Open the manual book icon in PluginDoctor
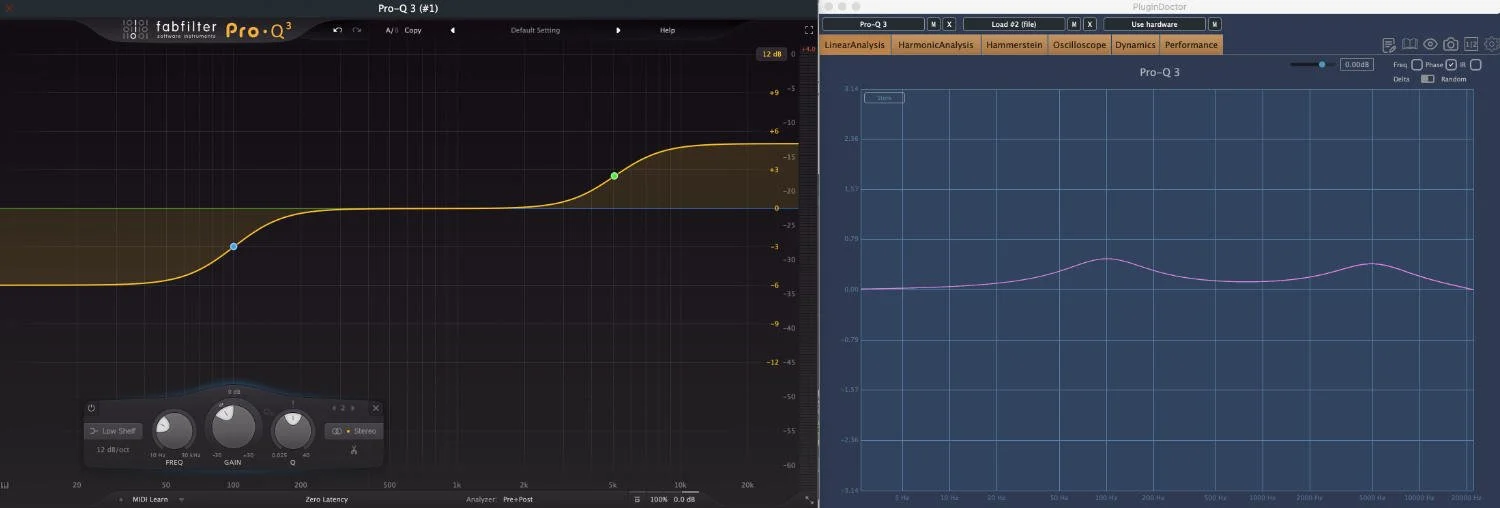 coord(1410,44)
